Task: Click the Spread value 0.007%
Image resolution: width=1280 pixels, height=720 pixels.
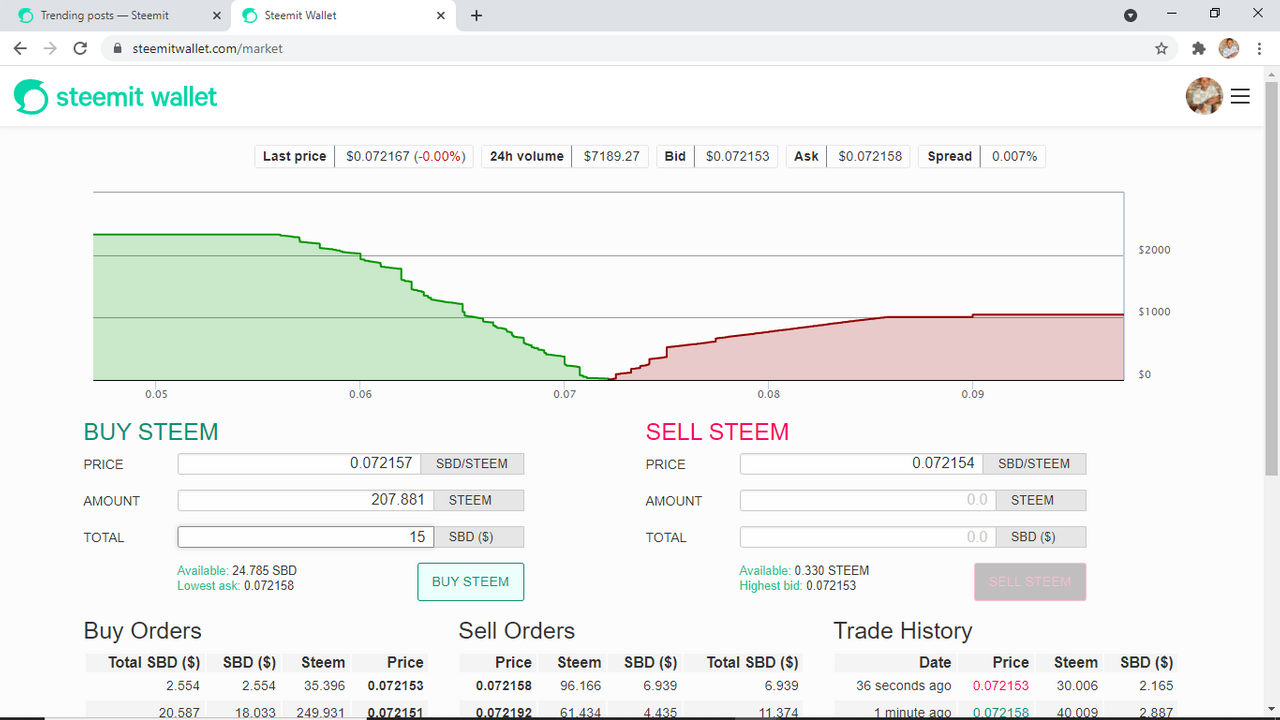Action: (x=1014, y=156)
